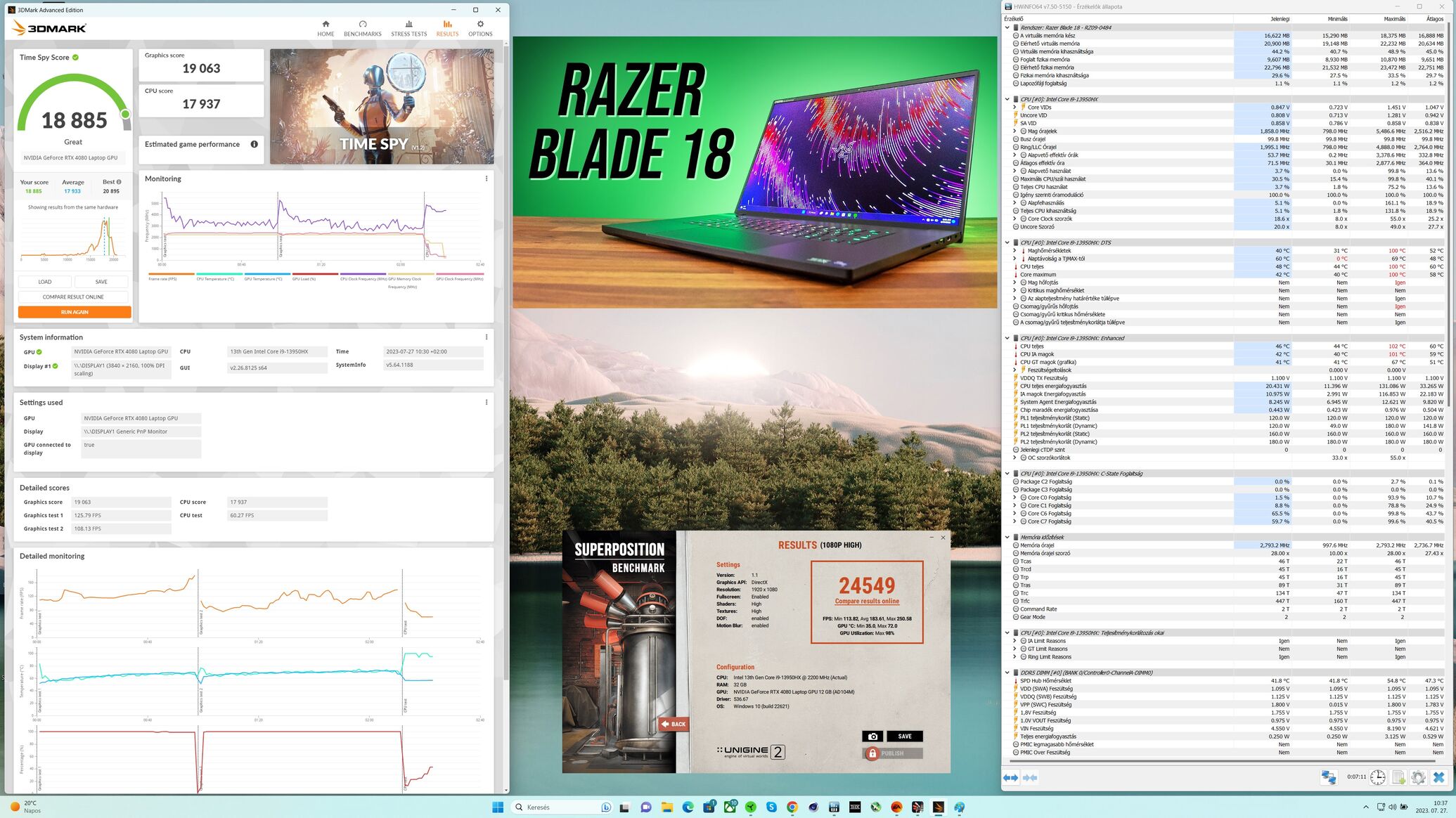Image resolution: width=1456 pixels, height=818 pixels.
Task: Expand the Mag órajelek row
Action: [1014, 131]
